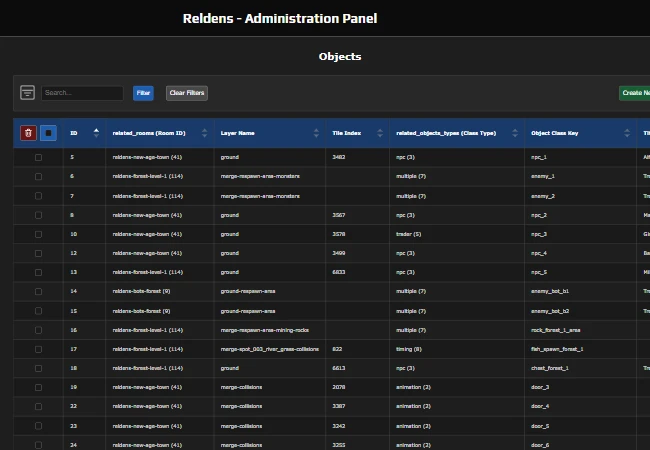Check the checkbox for row ID 5

tap(39, 157)
